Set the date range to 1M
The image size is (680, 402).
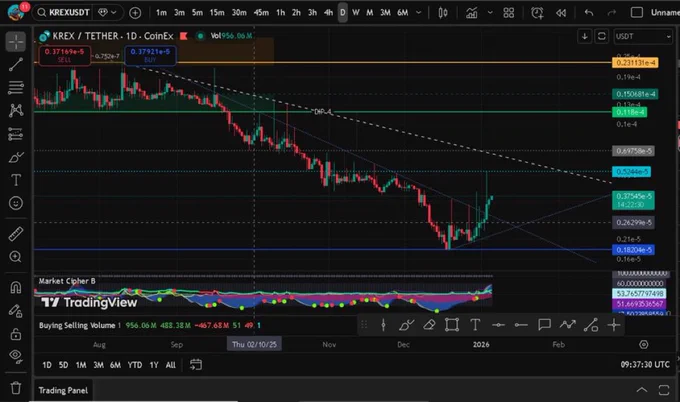click(x=81, y=365)
